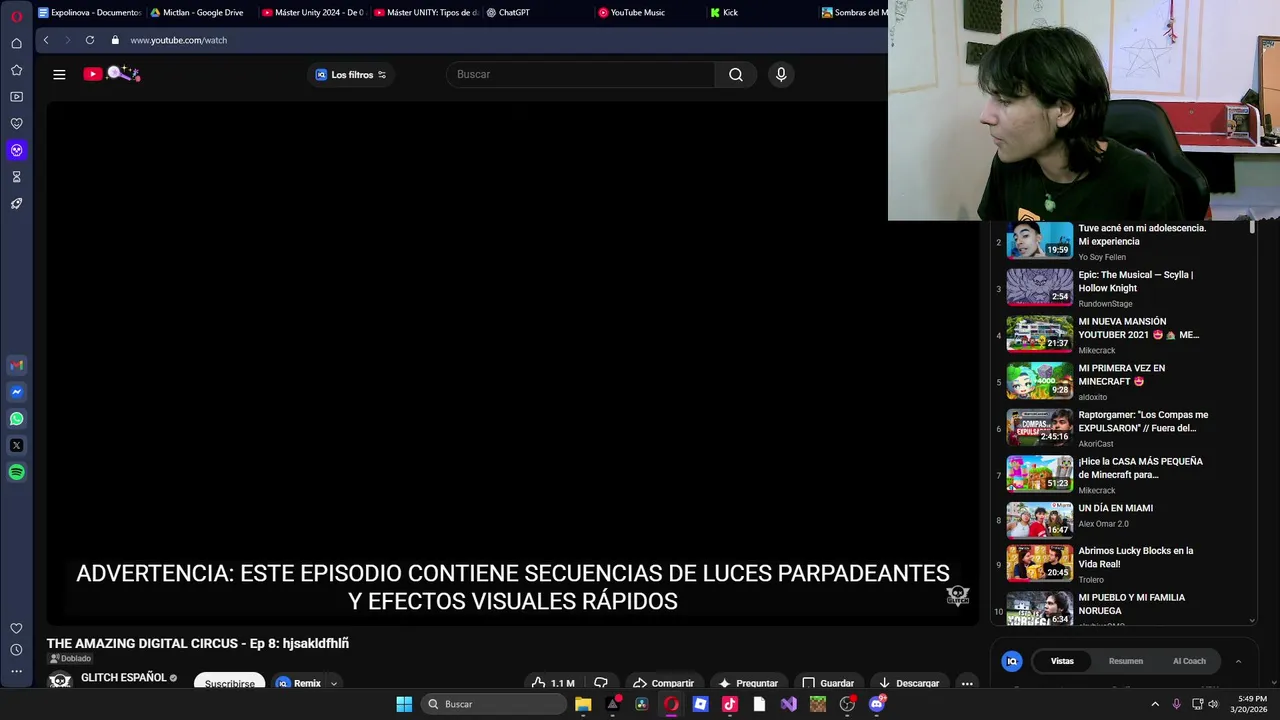The width and height of the screenshot is (1280, 720).
Task: Open Messenger from Opera sidebar
Action: click(x=16, y=392)
